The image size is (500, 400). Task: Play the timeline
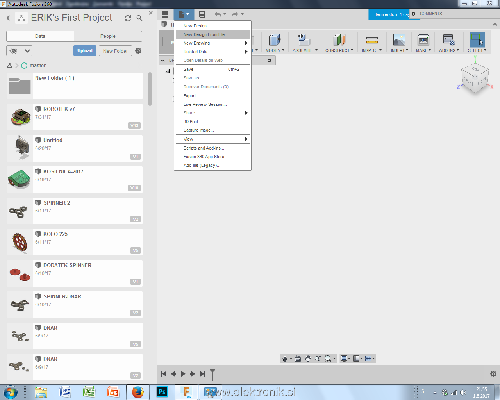[183, 374]
